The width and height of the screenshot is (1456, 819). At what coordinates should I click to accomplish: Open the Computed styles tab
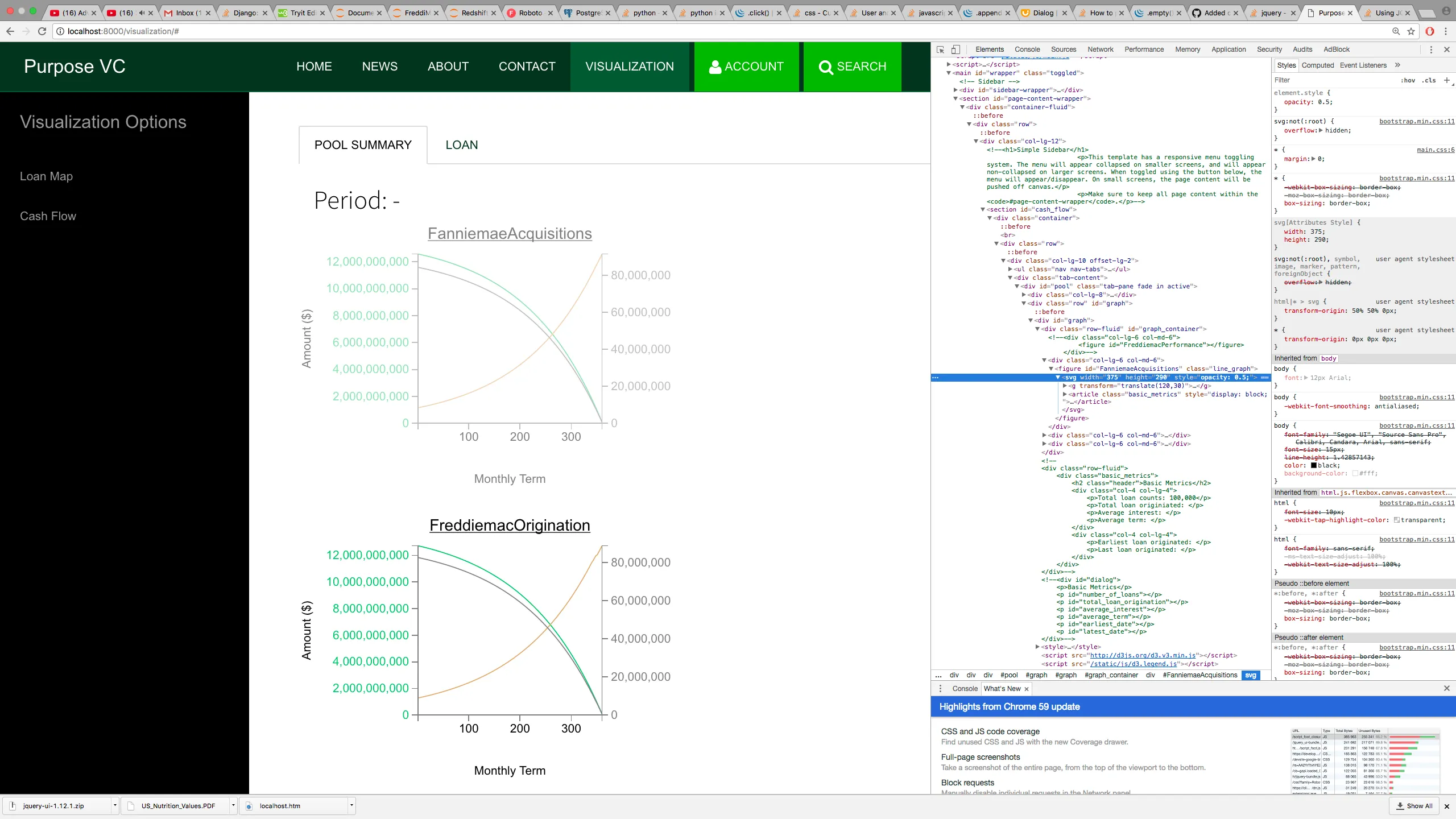1317,65
